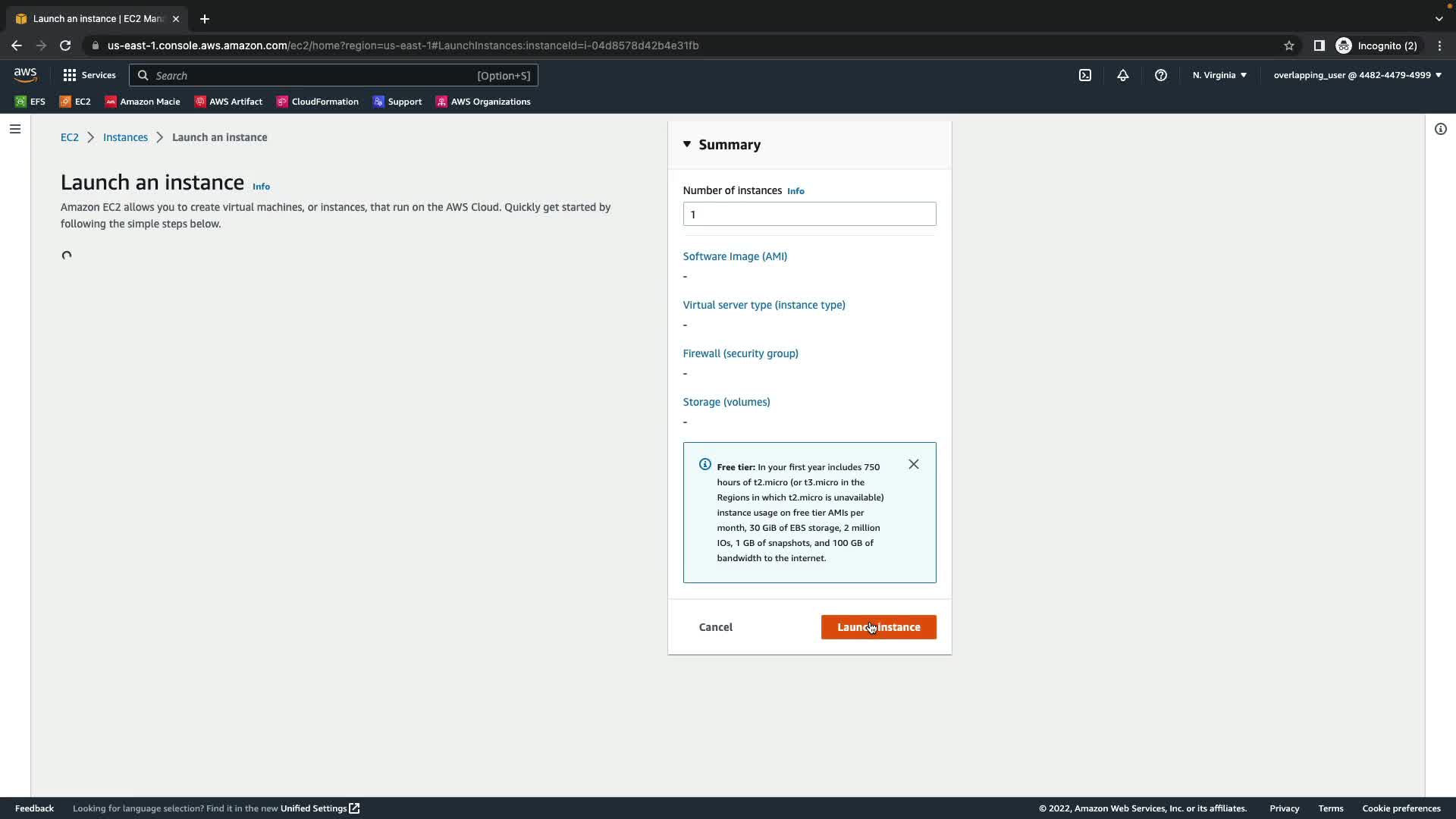Reload the browser page
This screenshot has height=819, width=1456.
click(x=65, y=45)
